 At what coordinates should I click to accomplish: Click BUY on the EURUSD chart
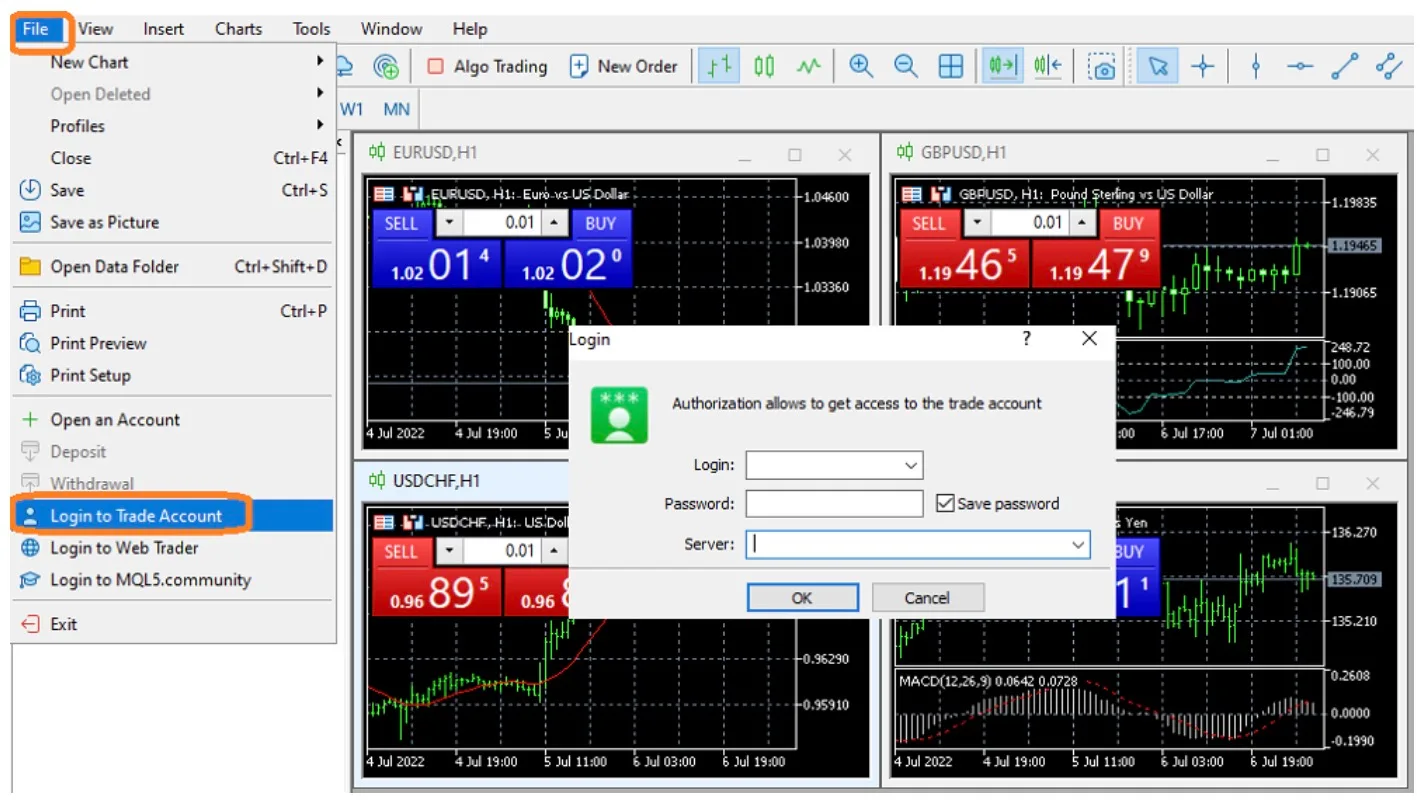click(x=600, y=223)
